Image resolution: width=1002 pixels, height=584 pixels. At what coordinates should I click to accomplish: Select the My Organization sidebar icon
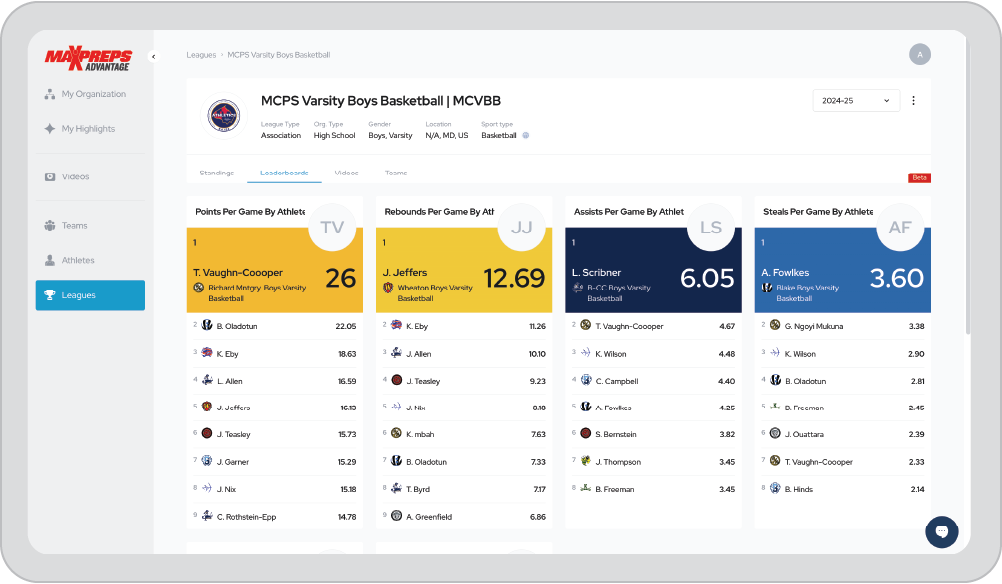48,93
